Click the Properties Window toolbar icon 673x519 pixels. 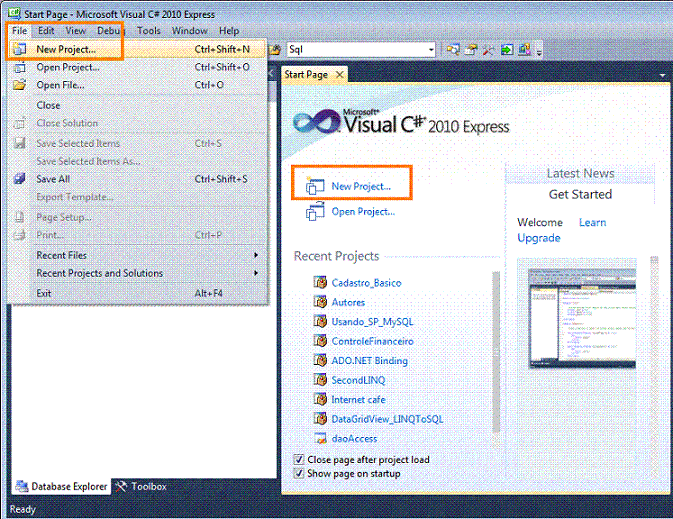(470, 50)
